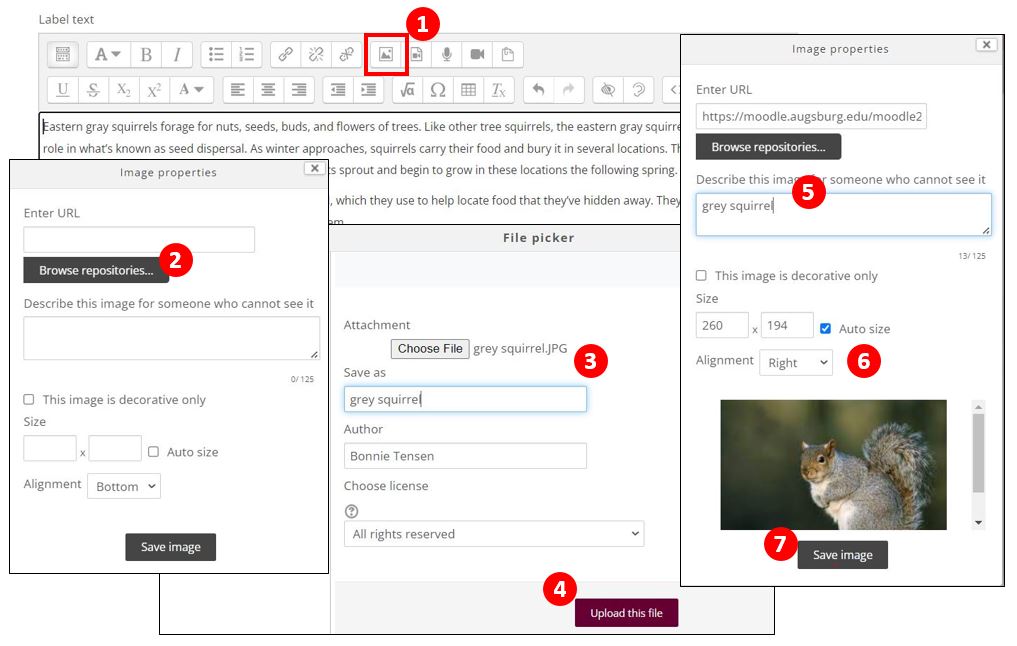Click the redo arrow
1017x646 pixels.
tap(569, 90)
